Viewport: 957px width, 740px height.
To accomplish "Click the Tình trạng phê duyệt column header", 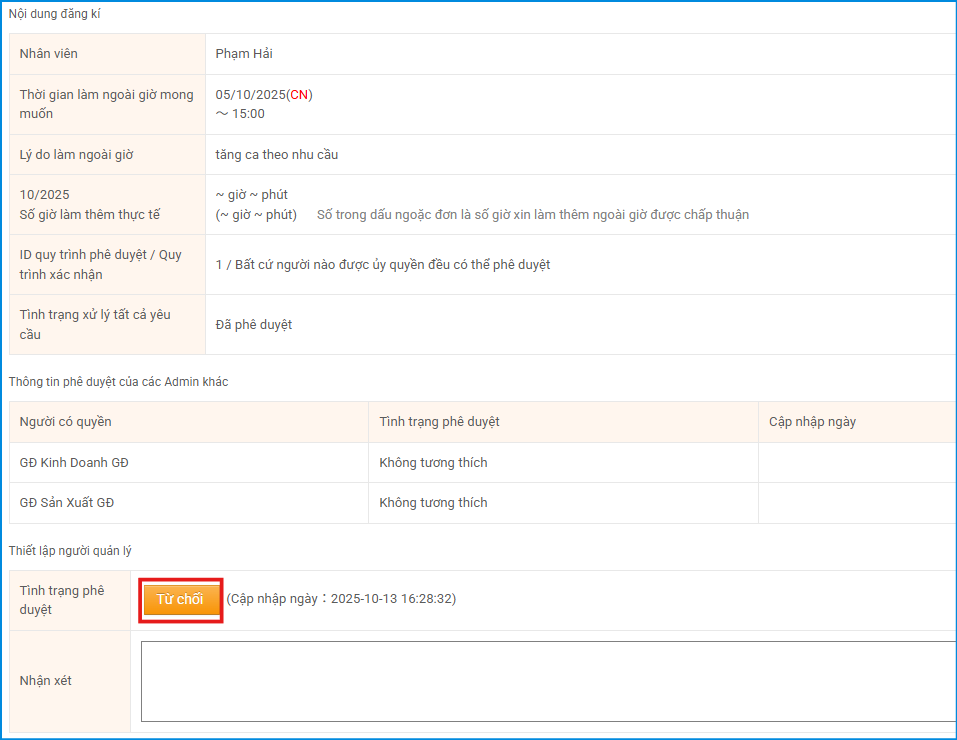I will click(439, 422).
